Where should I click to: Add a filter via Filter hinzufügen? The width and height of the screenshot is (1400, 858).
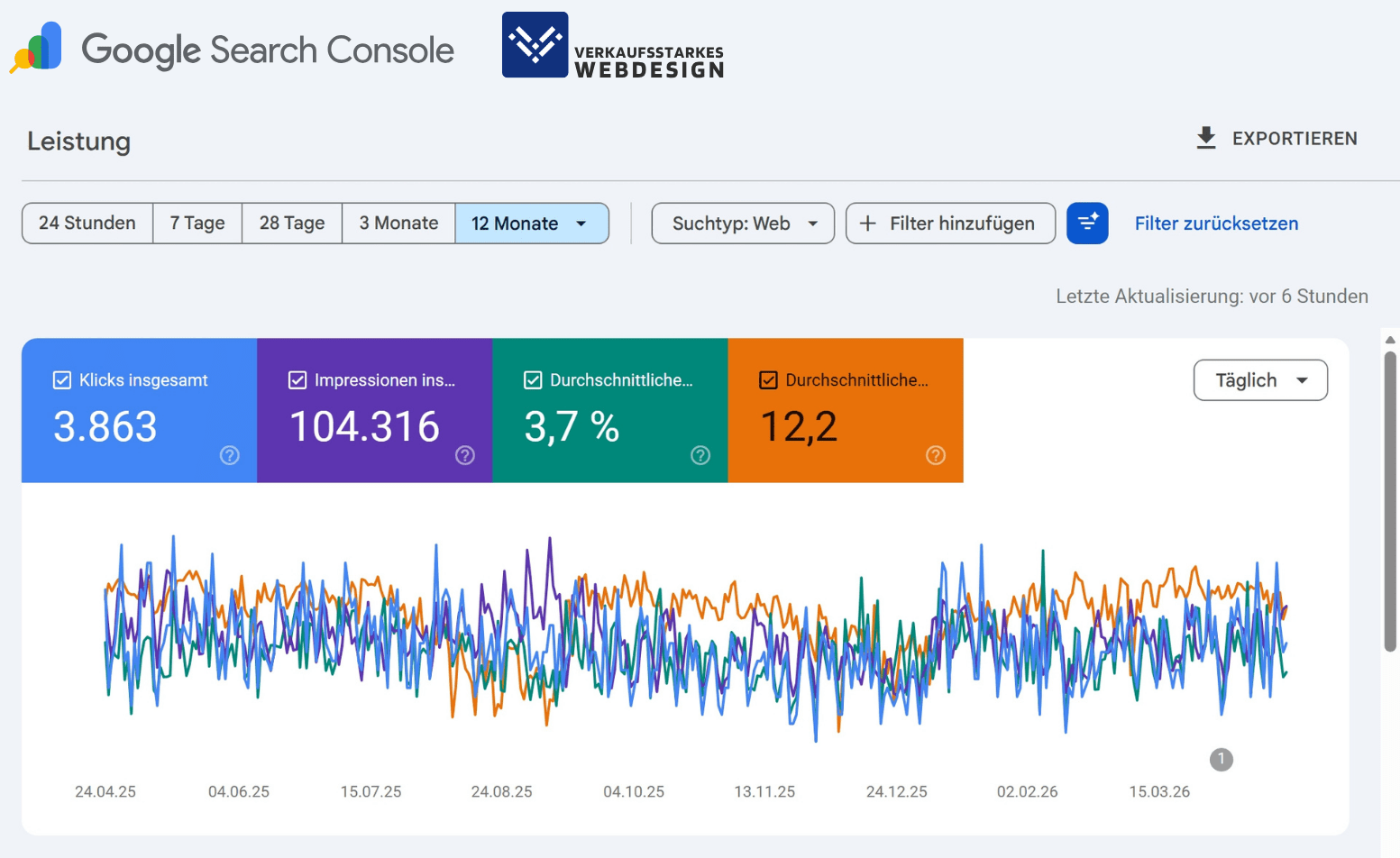(x=949, y=223)
